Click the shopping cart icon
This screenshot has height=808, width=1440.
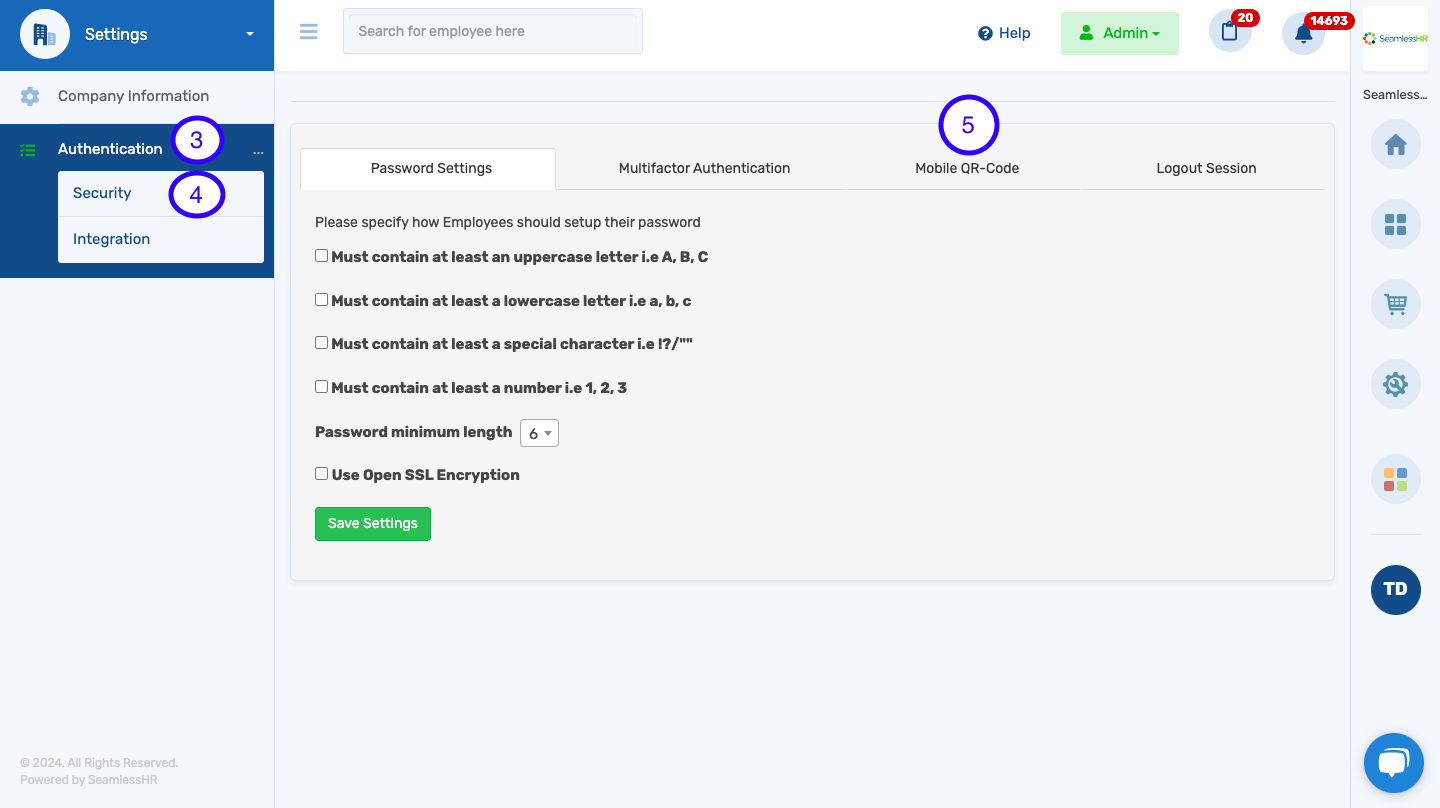[x=1395, y=304]
